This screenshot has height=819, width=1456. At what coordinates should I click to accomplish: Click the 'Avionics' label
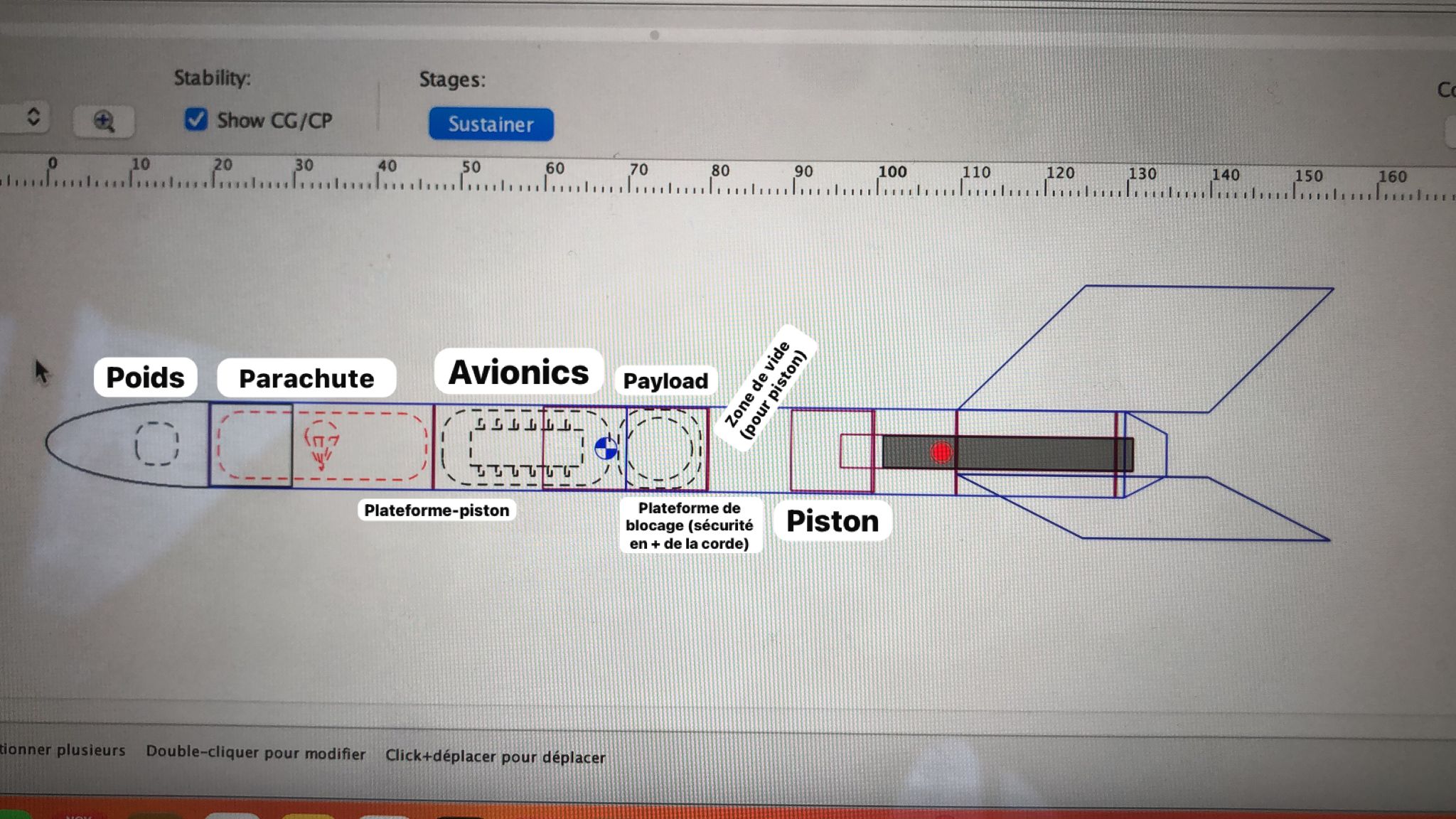coord(519,372)
